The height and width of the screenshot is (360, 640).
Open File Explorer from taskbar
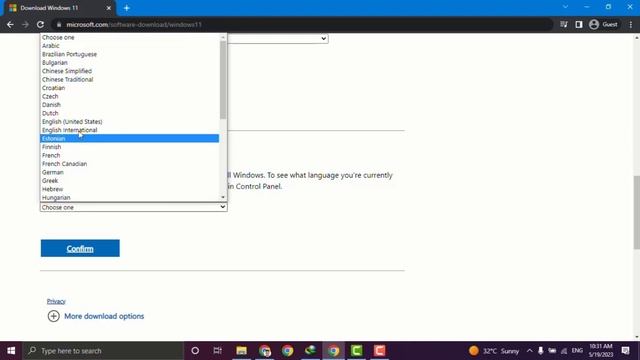(x=242, y=351)
